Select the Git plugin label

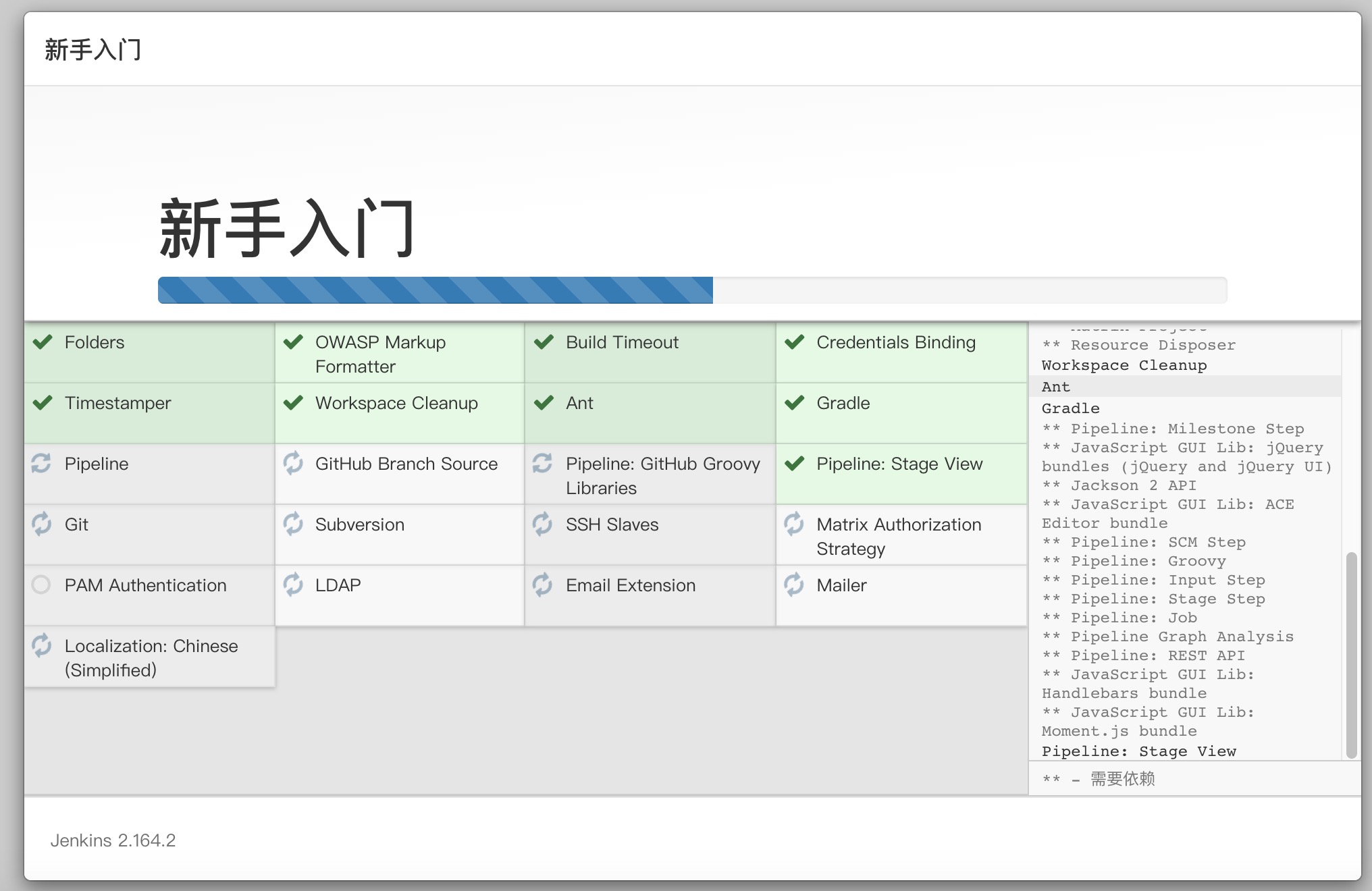click(76, 524)
